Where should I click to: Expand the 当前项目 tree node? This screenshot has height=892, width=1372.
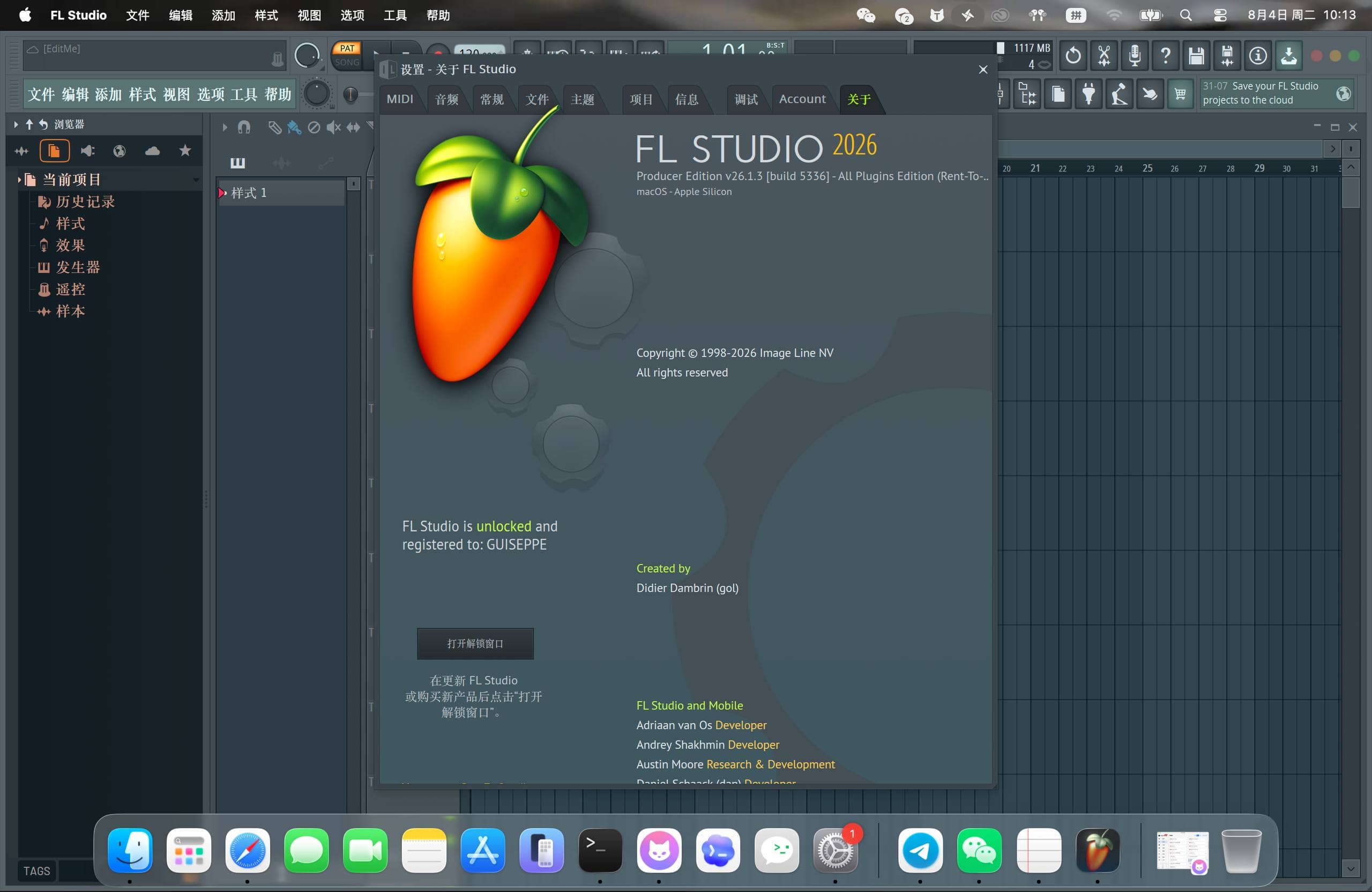point(20,180)
